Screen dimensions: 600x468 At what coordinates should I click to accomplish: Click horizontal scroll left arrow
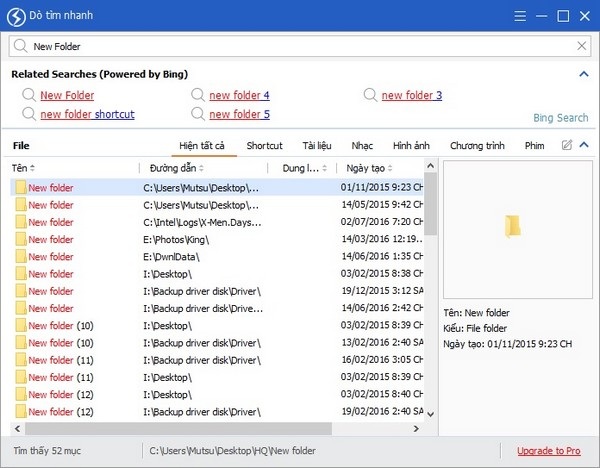[18, 429]
